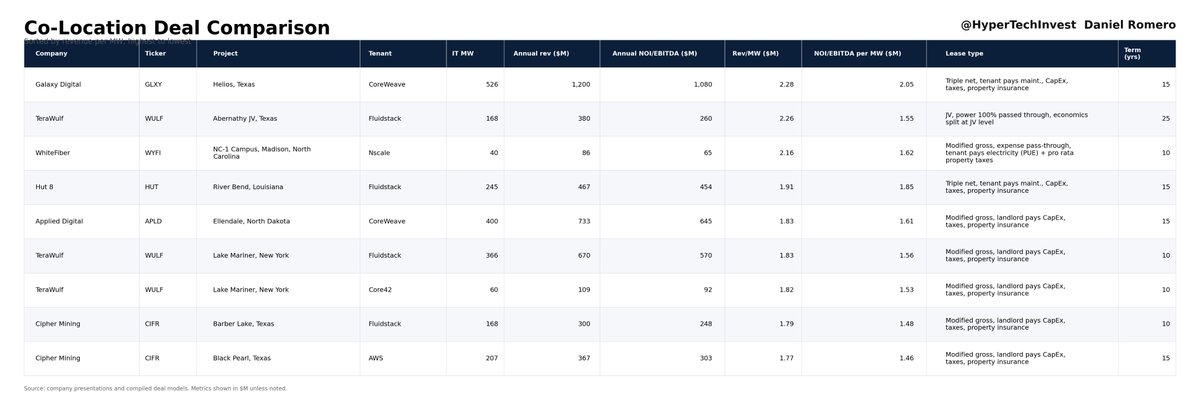Click the "Annual NOI/EBITDA ($M)" header
This screenshot has width=1200, height=400.
654,53
